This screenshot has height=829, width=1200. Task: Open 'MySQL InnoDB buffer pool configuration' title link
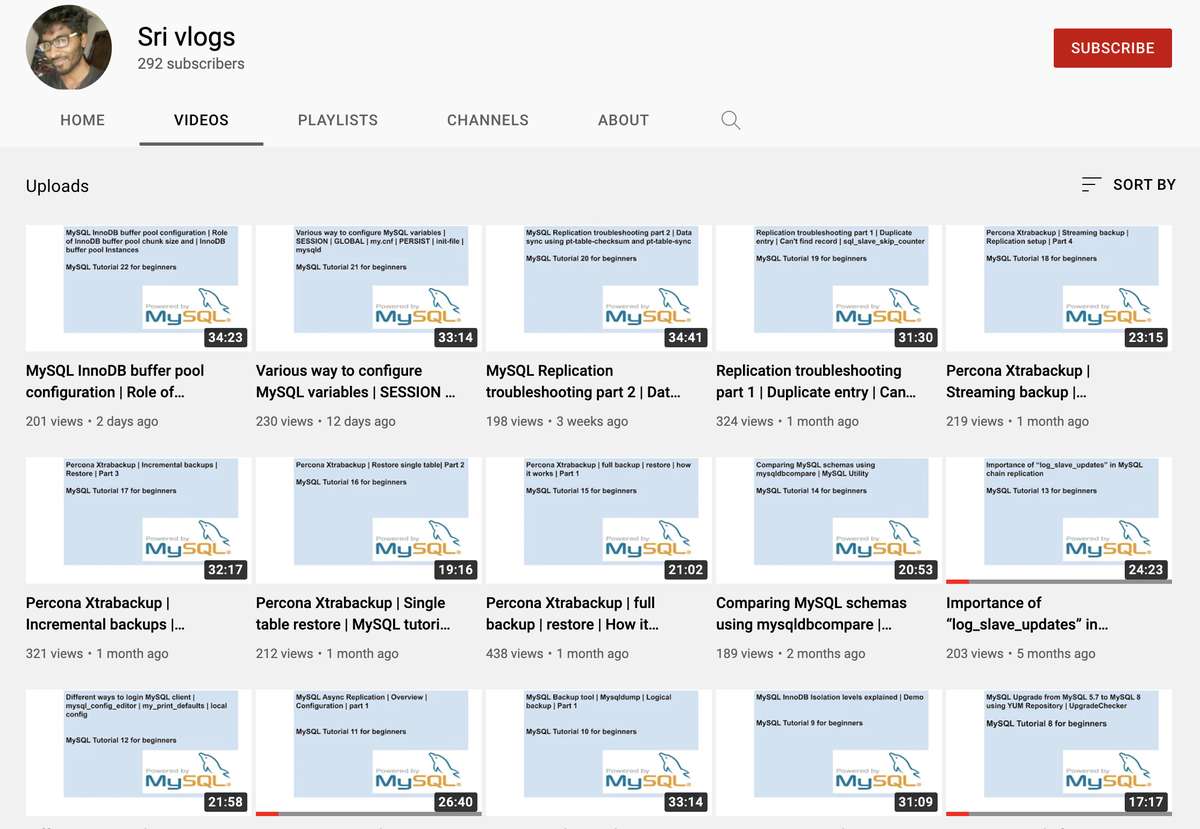point(115,381)
